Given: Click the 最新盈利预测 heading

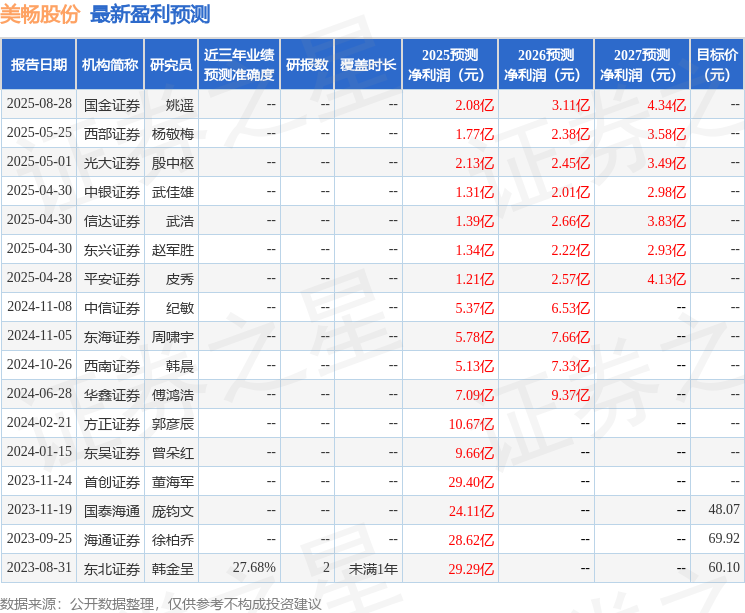Looking at the screenshot, I should tap(150, 14).
